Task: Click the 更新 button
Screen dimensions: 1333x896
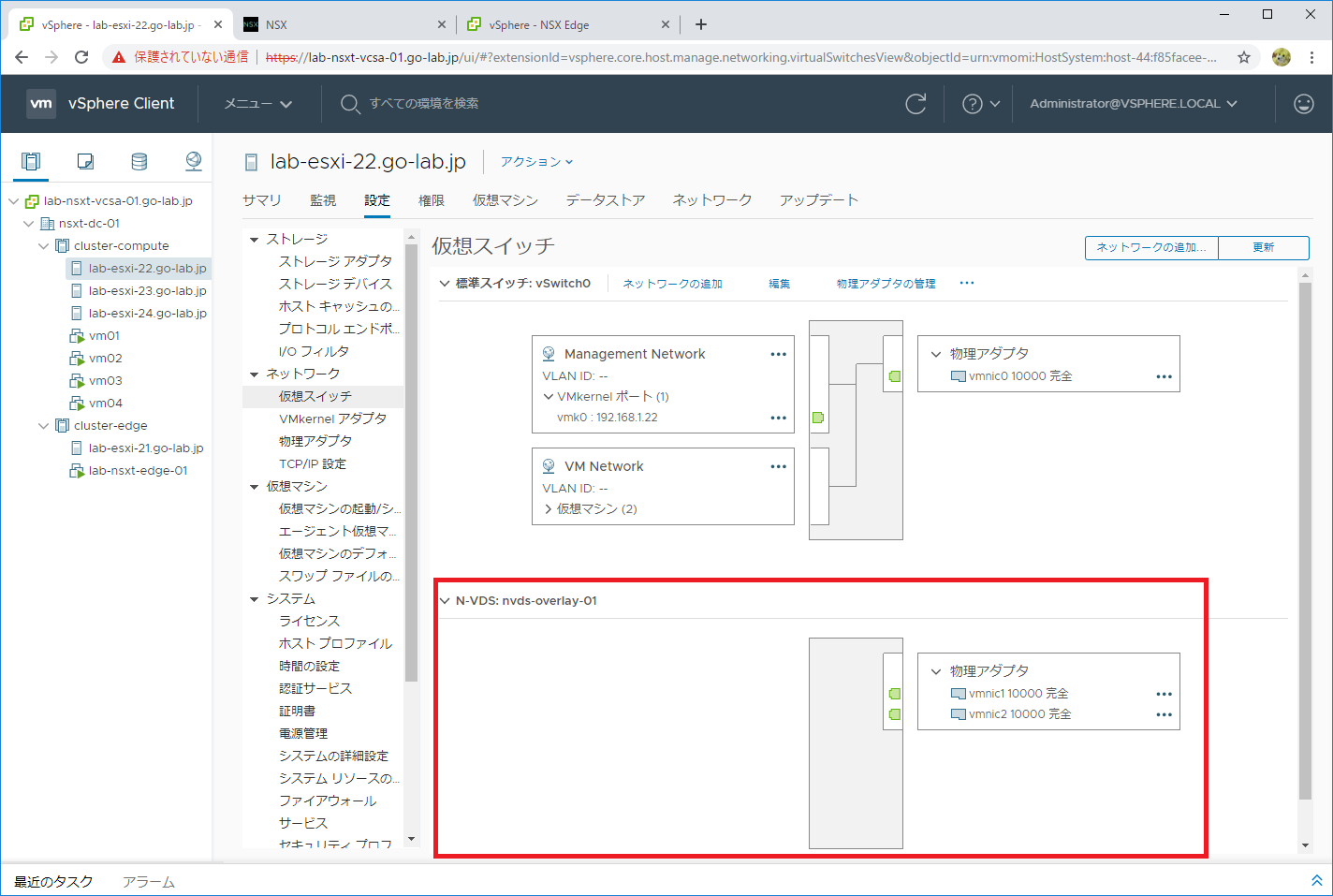Action: pyautogui.click(x=1264, y=247)
